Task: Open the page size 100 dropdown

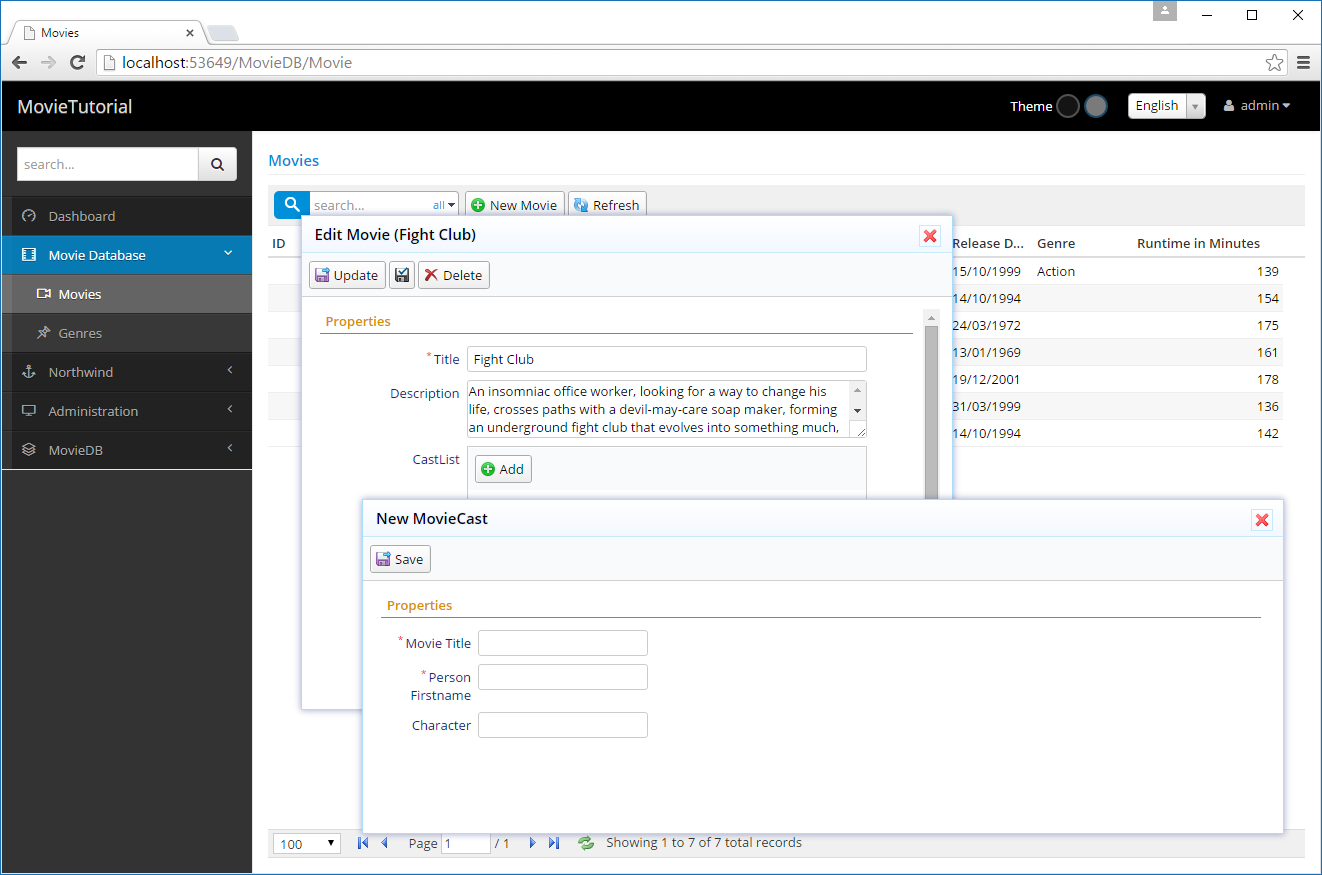Action: coord(306,843)
